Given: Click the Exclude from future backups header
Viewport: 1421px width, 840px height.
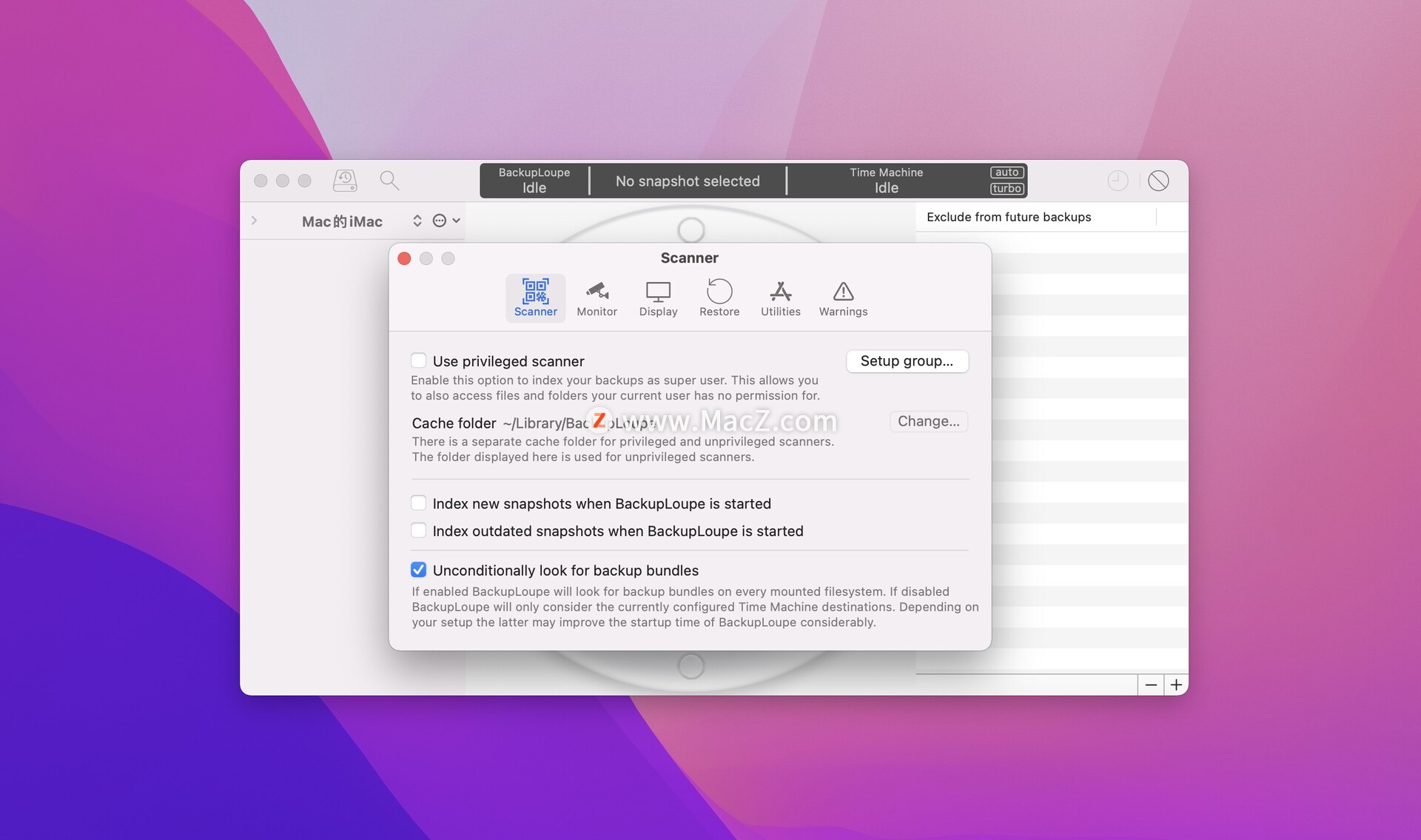Looking at the screenshot, I should (x=1009, y=217).
